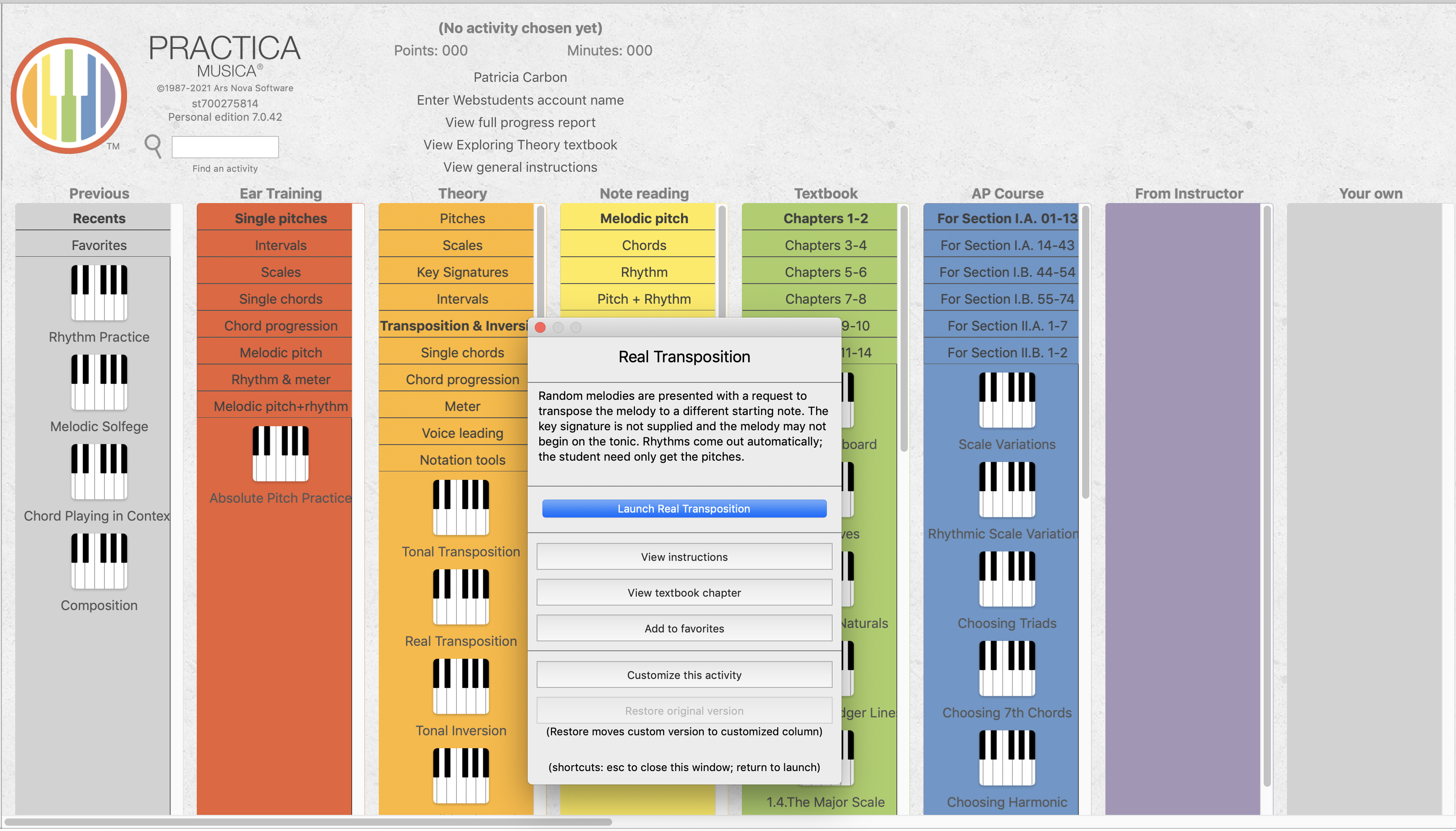Open the Melodic Solfege piano icon
Image resolution: width=1456 pixels, height=831 pixels.
99,382
